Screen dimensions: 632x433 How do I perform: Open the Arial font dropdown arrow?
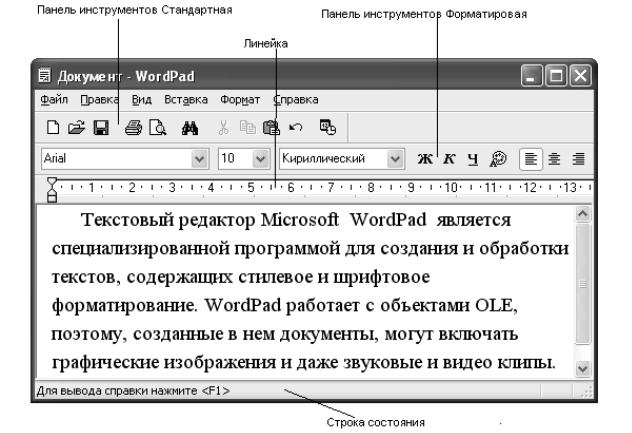coord(199,159)
